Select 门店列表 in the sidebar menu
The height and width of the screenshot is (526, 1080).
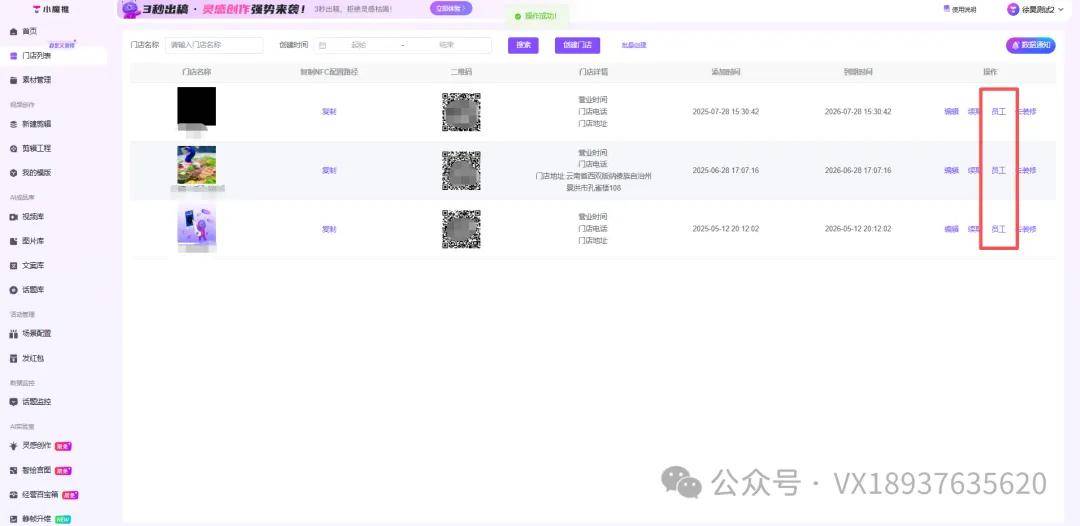point(36,56)
